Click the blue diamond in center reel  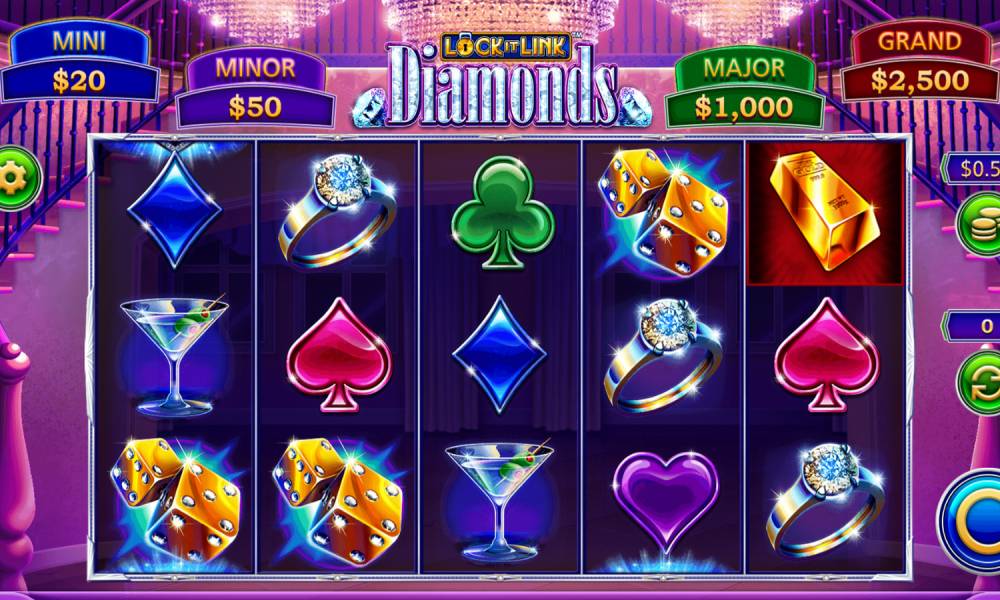499,354
